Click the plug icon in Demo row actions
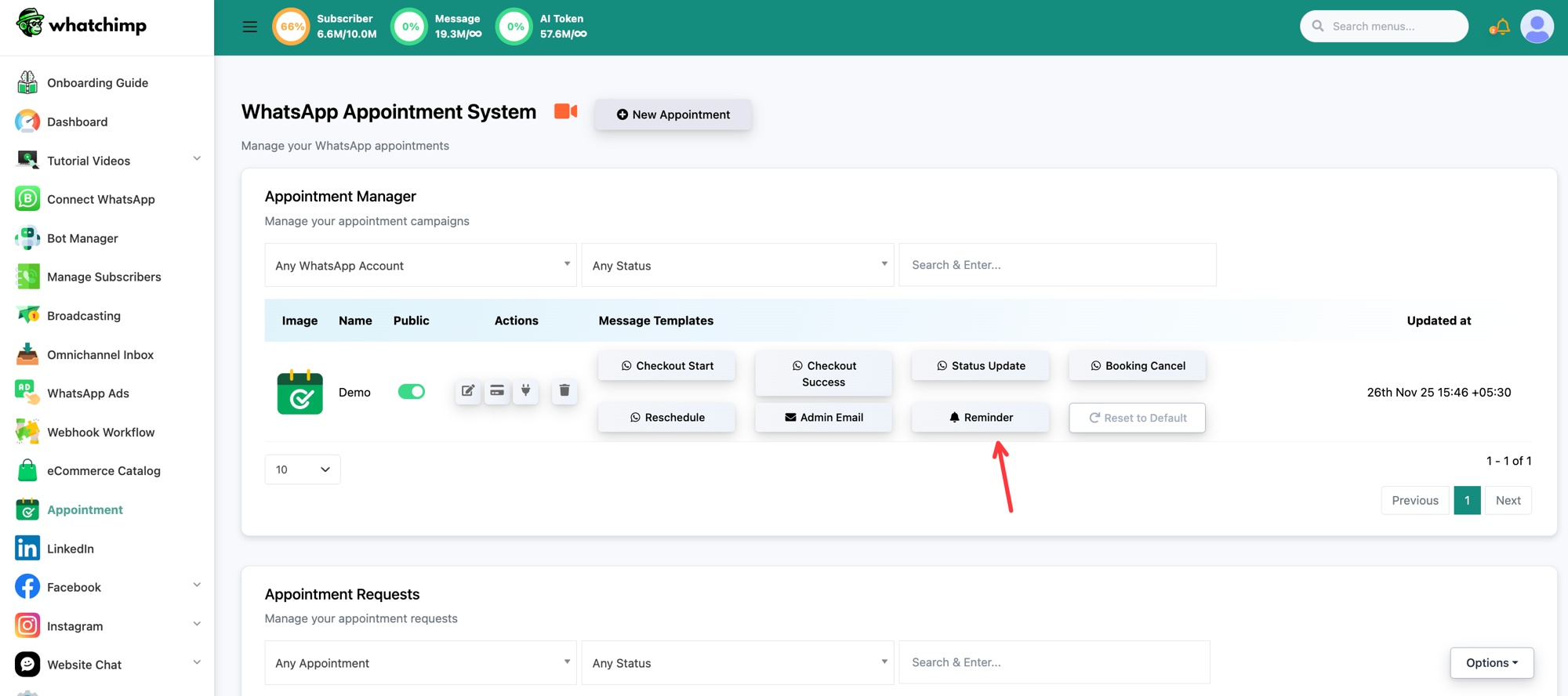 [x=526, y=390]
